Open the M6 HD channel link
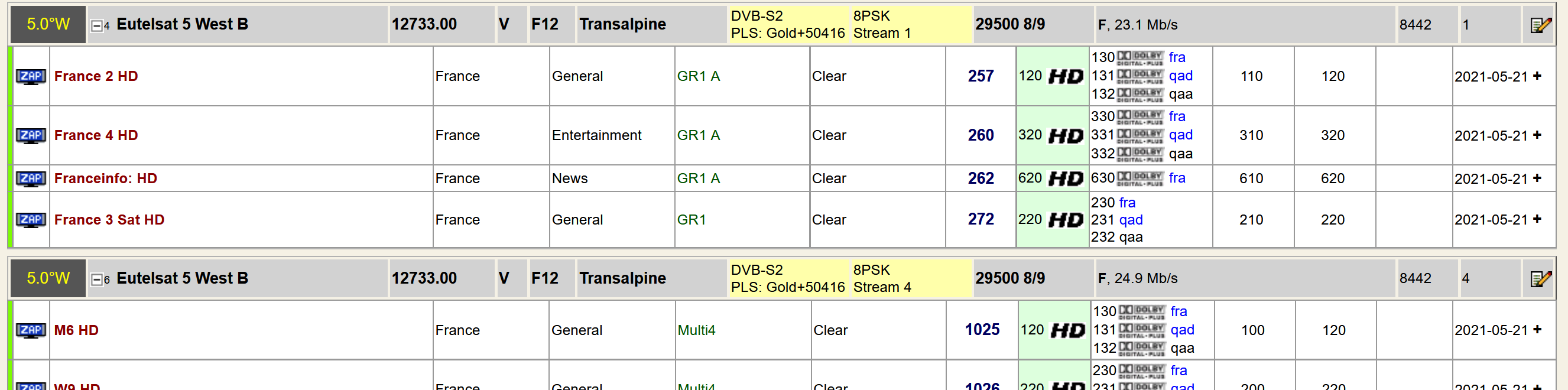 (x=76, y=331)
